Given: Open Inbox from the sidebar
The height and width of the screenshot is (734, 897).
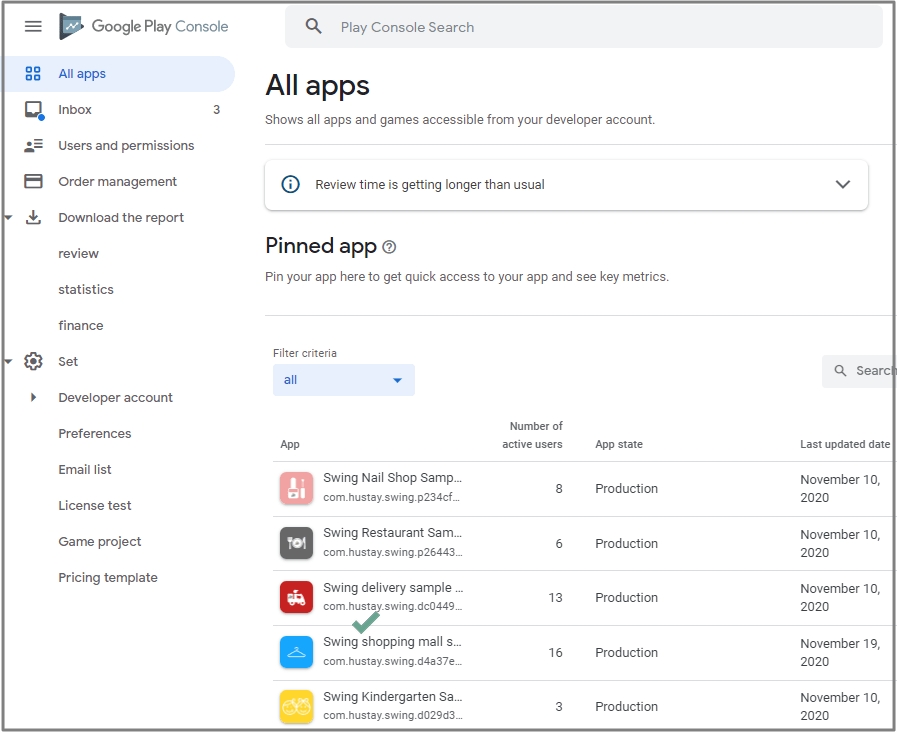Looking at the screenshot, I should pos(75,110).
